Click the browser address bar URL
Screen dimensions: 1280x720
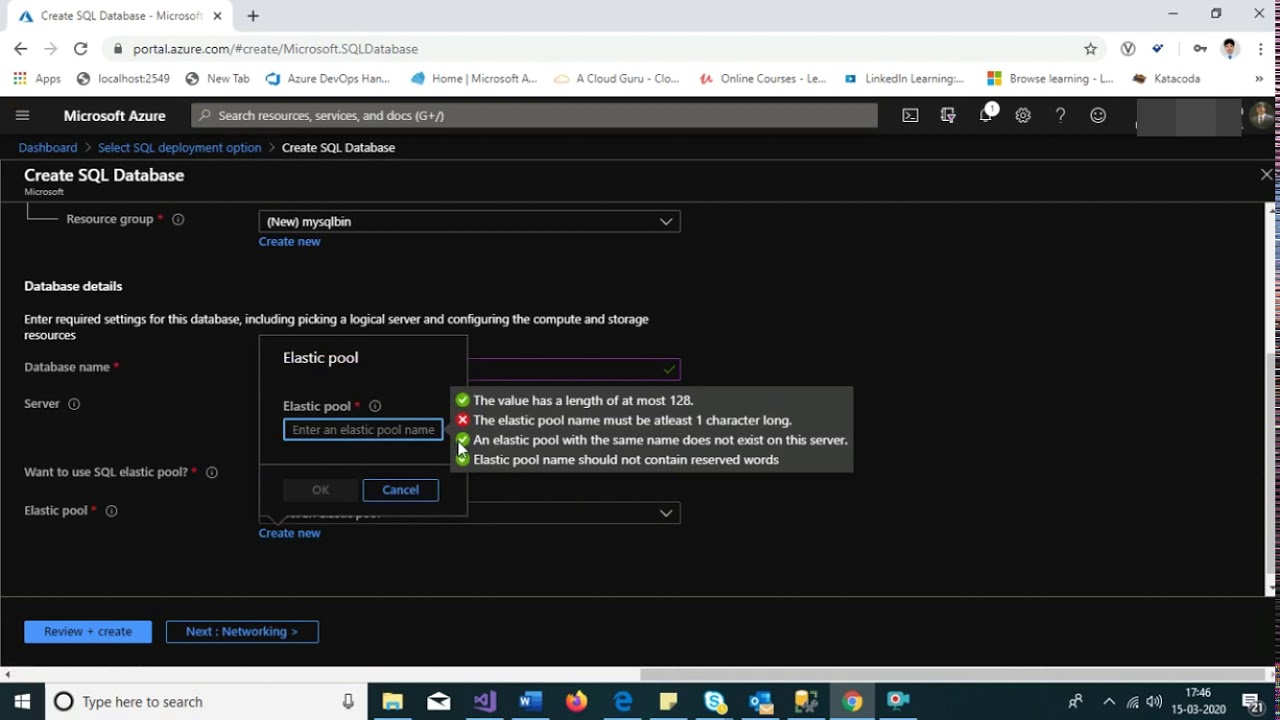pos(275,48)
